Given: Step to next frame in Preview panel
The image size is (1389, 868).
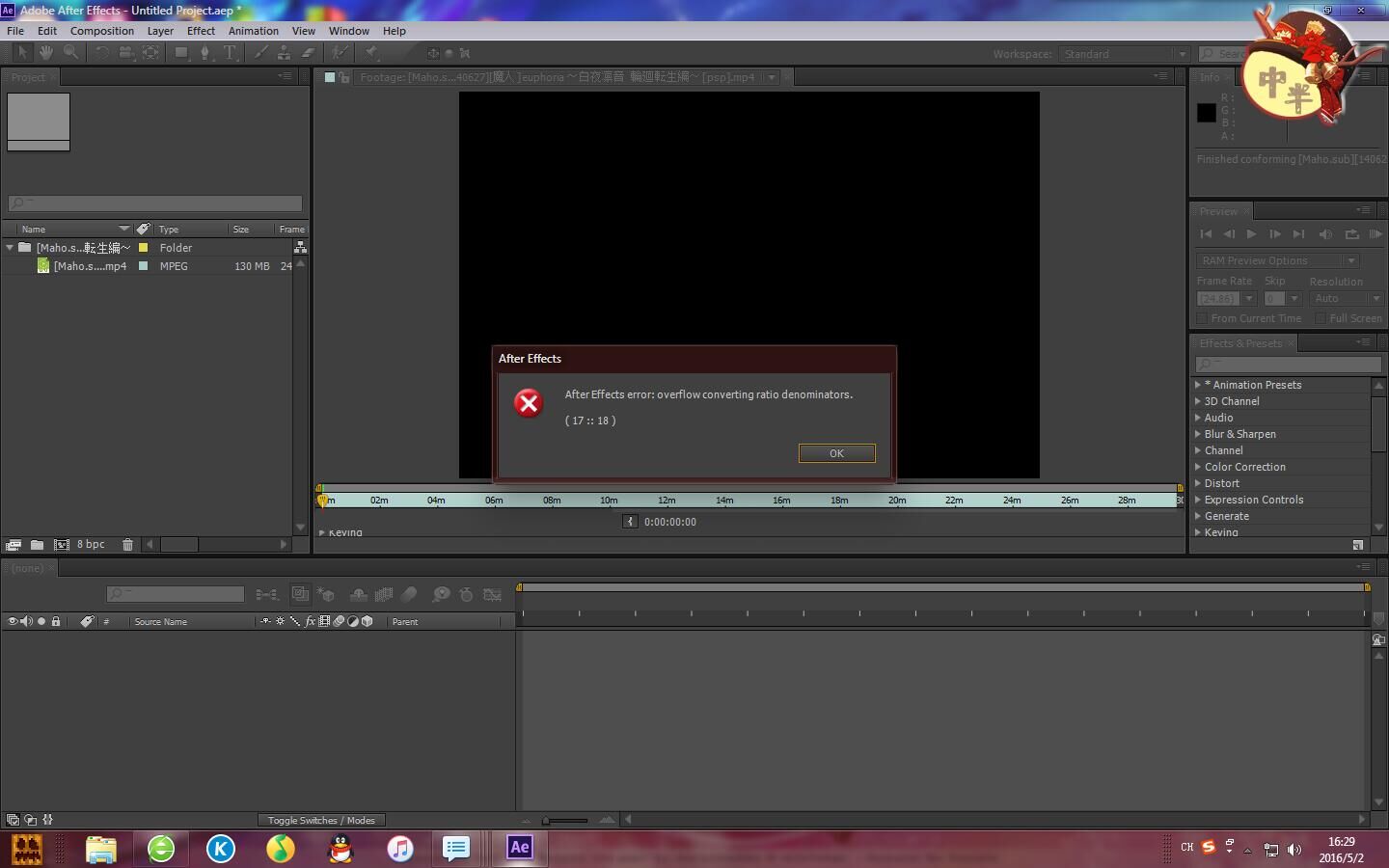Looking at the screenshot, I should pyautogui.click(x=1274, y=233).
